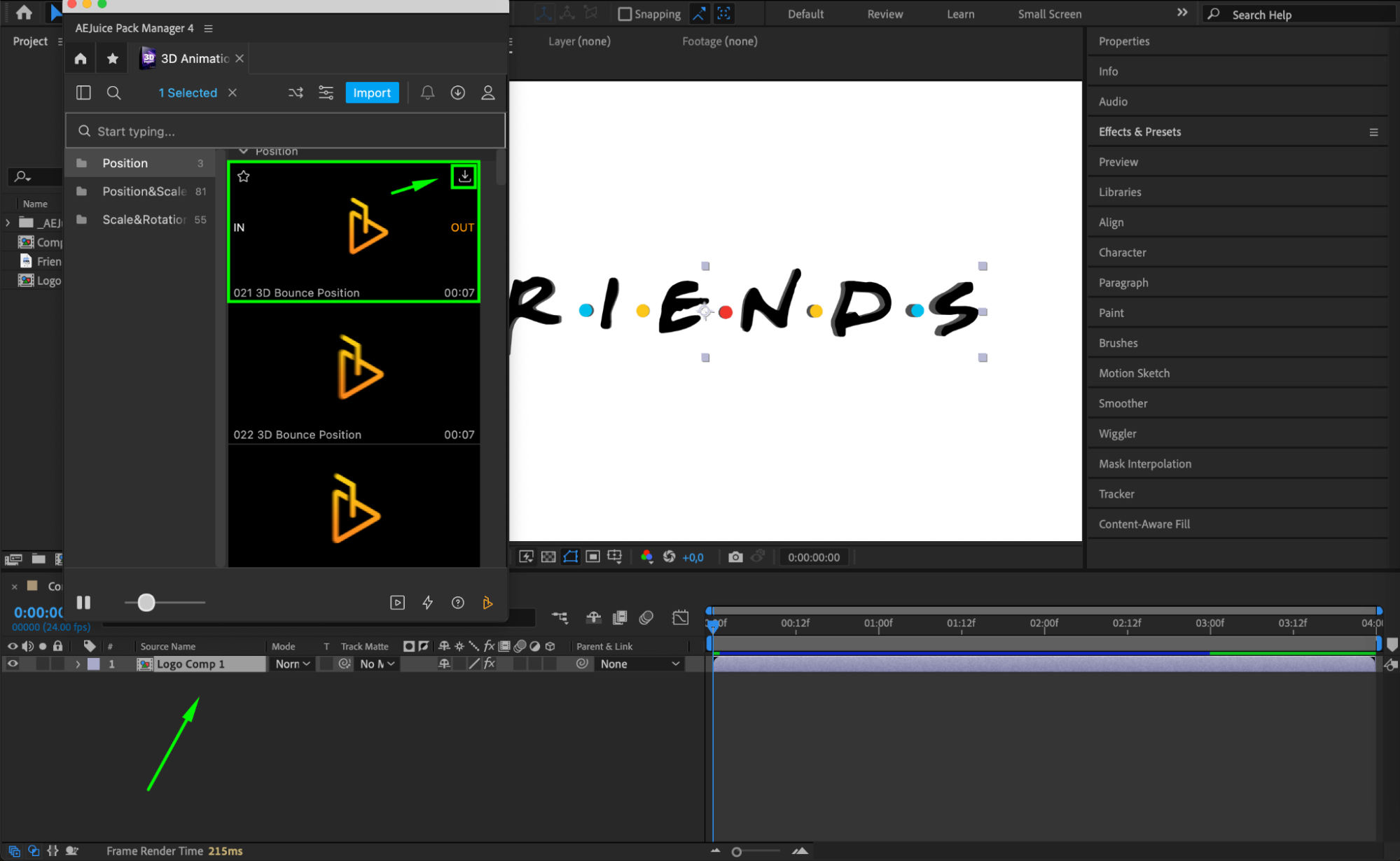Go to Pack Manager home icon
The height and width of the screenshot is (861, 1400).
click(81, 59)
